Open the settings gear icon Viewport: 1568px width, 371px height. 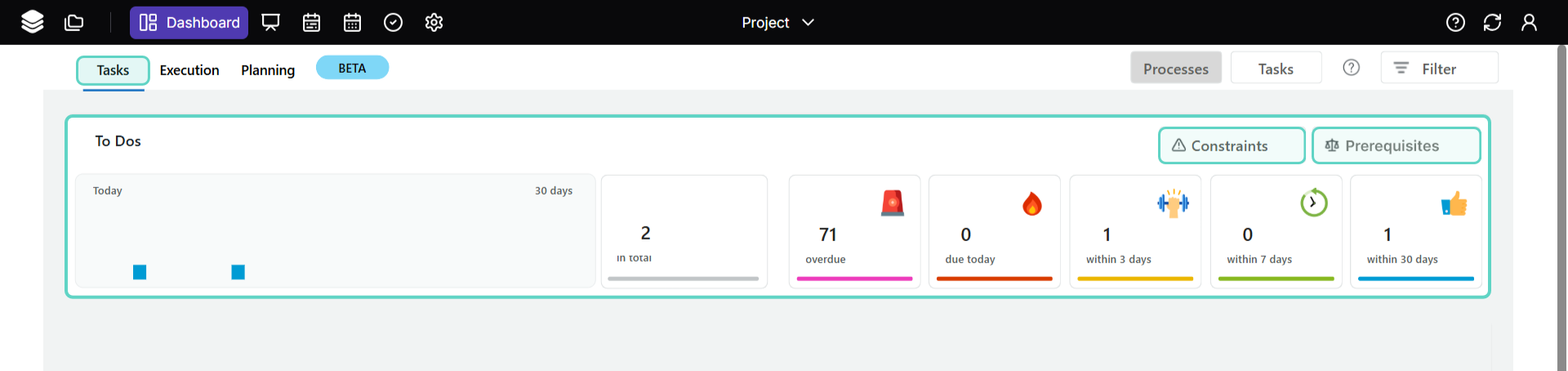434,22
